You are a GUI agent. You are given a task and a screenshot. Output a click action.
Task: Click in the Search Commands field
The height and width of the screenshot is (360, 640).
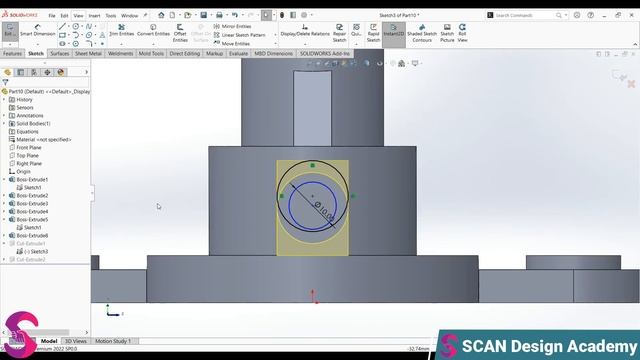(x=524, y=15)
